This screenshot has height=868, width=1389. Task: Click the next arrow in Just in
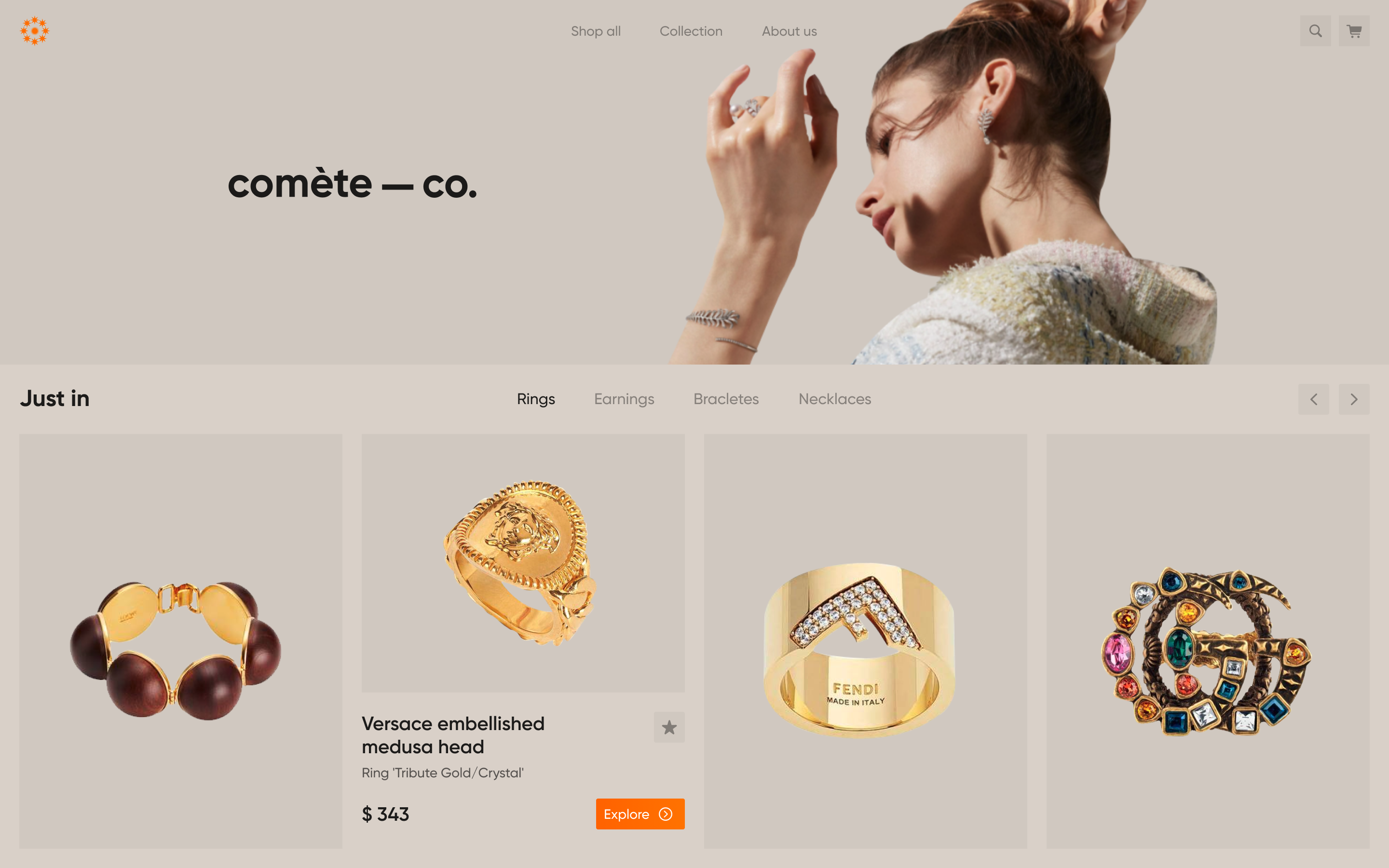(1354, 399)
